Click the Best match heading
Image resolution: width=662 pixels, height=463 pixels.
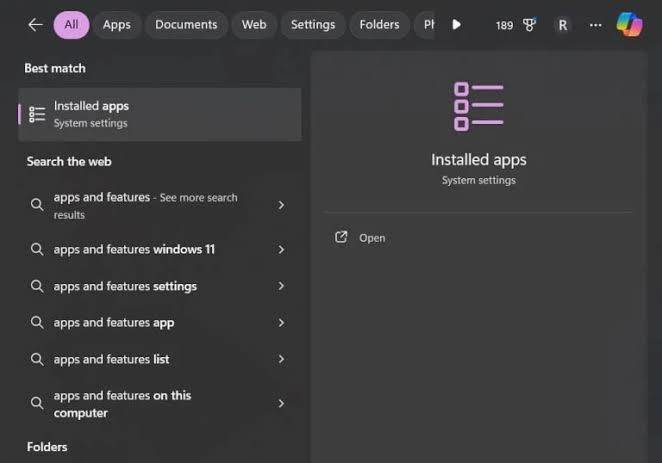(x=55, y=68)
